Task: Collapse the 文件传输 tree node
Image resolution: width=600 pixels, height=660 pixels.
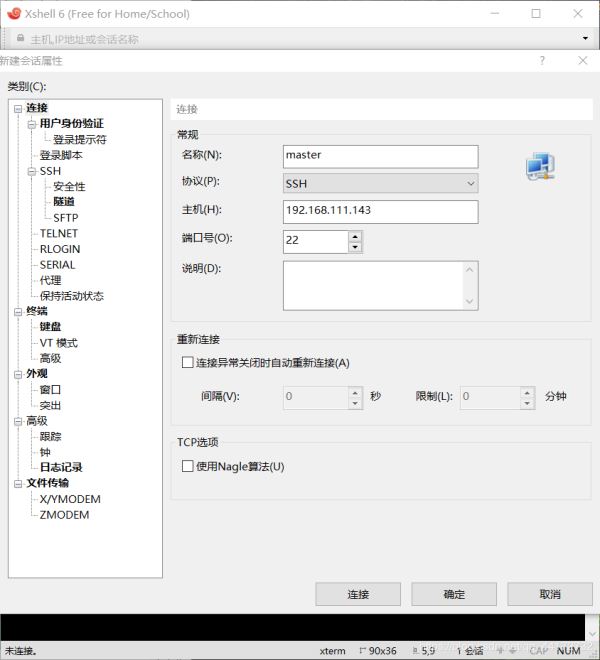Action: pyautogui.click(x=18, y=483)
